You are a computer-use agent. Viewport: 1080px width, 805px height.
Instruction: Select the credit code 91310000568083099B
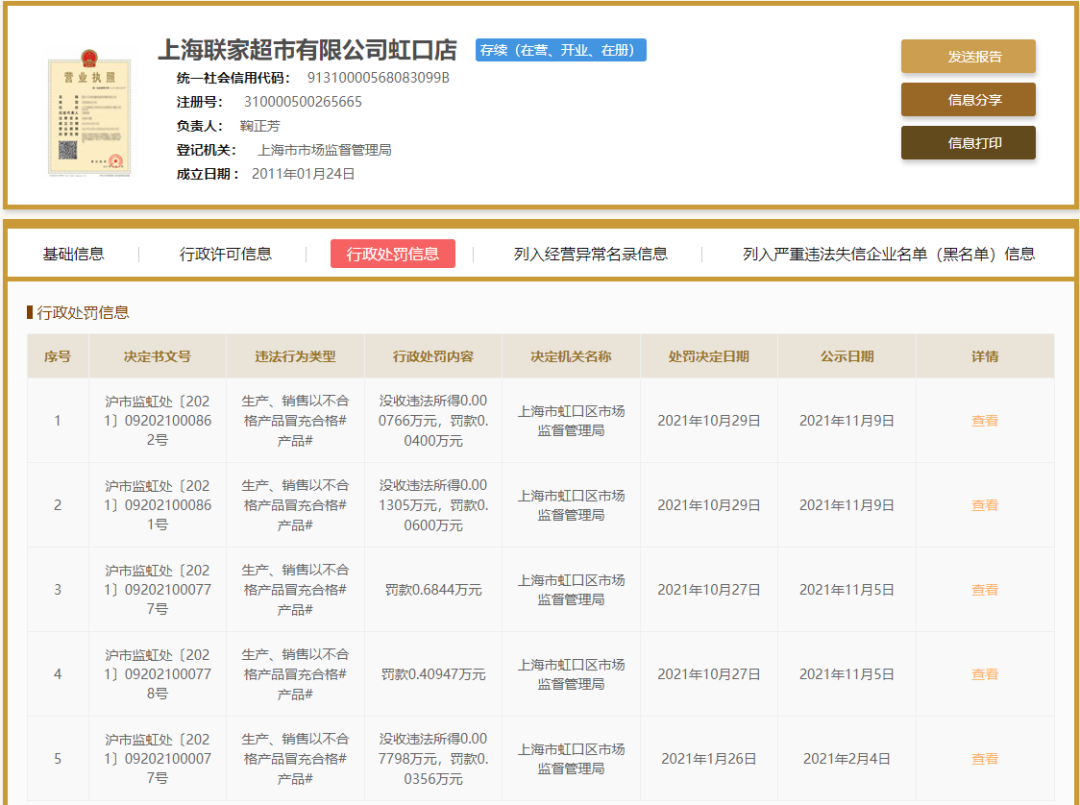378,78
